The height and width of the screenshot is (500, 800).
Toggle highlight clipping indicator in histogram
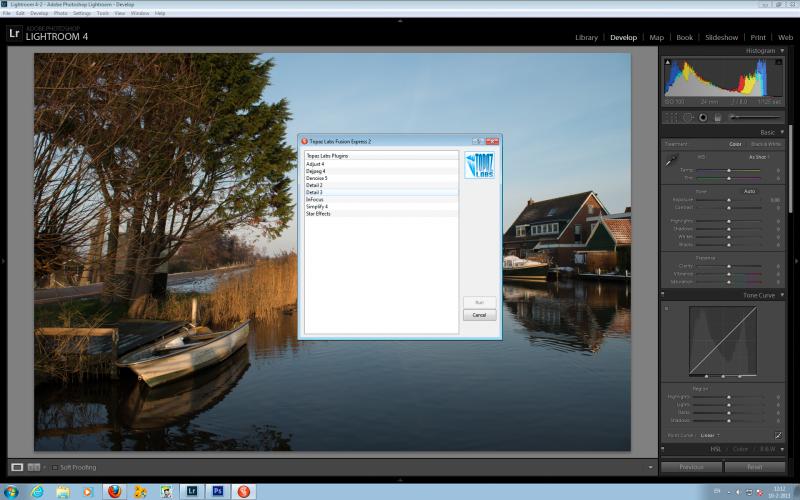tap(779, 62)
